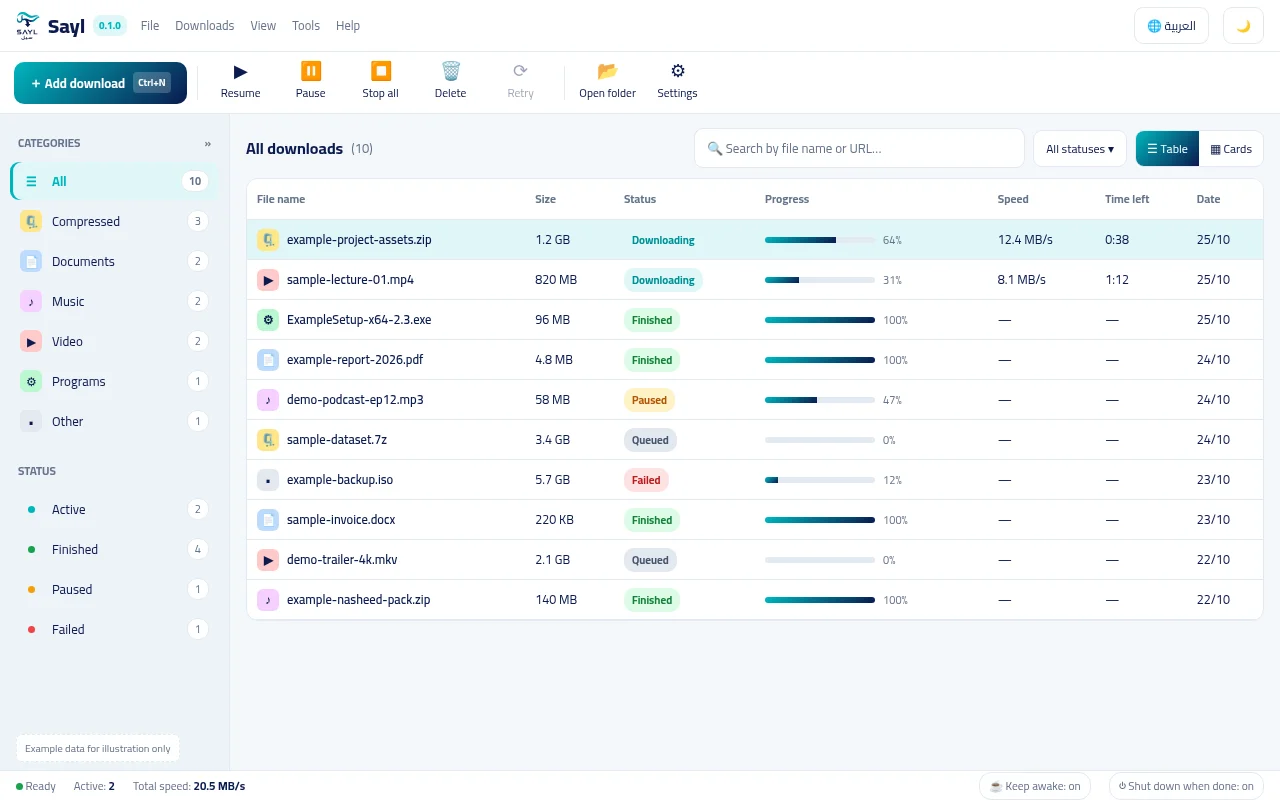
Task: Click the Sayl logo icon
Action: pos(28,26)
